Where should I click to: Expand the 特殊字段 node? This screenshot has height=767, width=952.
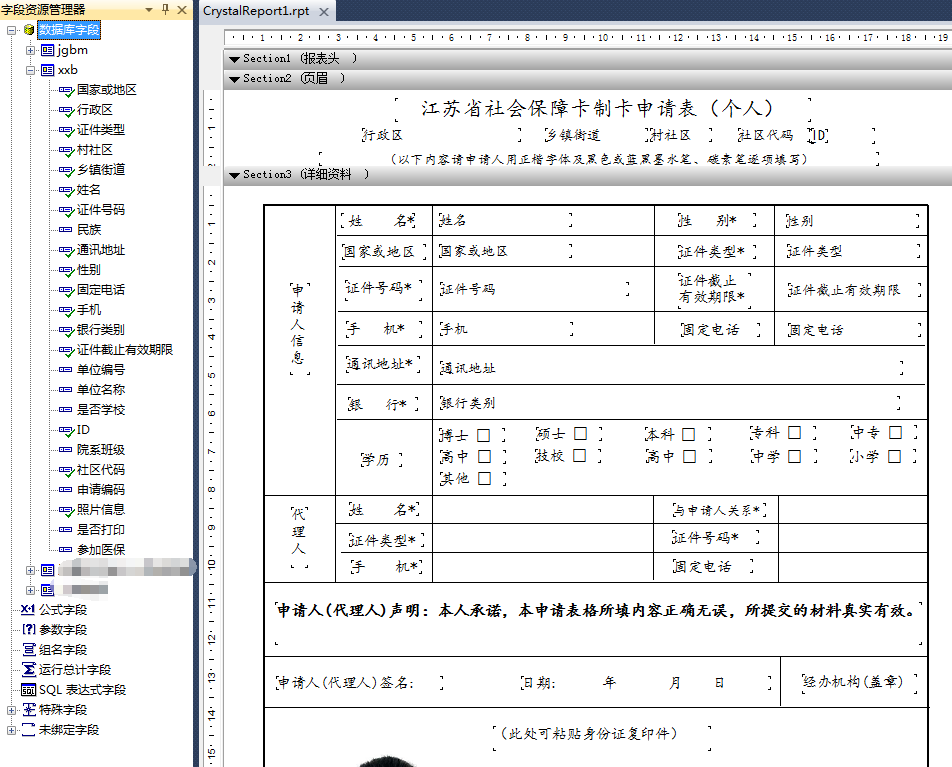click(x=11, y=710)
